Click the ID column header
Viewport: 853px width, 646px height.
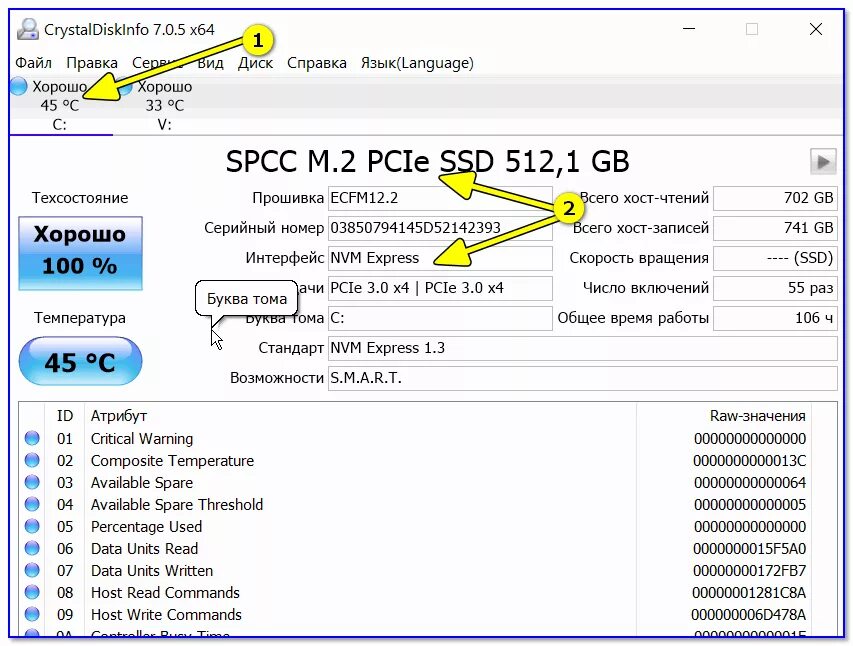pos(65,416)
